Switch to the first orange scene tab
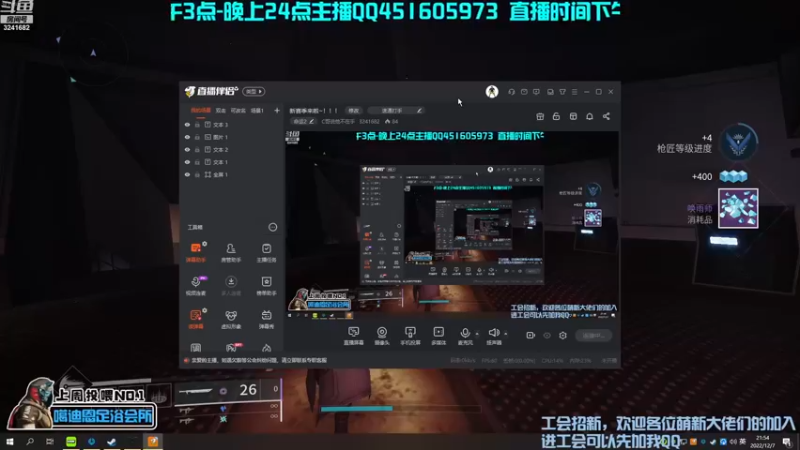The height and width of the screenshot is (450, 800). pyautogui.click(x=201, y=110)
